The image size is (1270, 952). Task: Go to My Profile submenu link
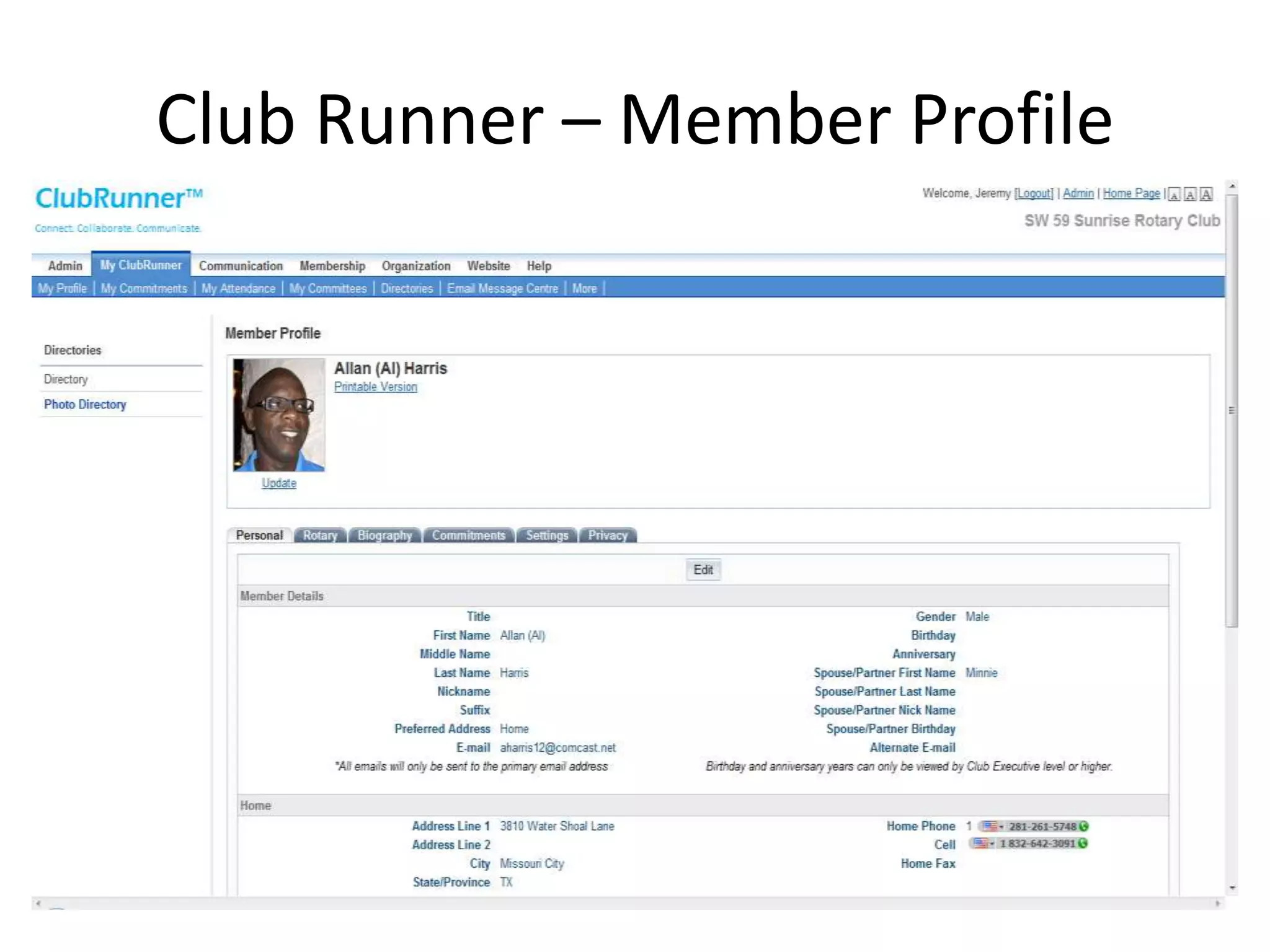click(x=62, y=288)
